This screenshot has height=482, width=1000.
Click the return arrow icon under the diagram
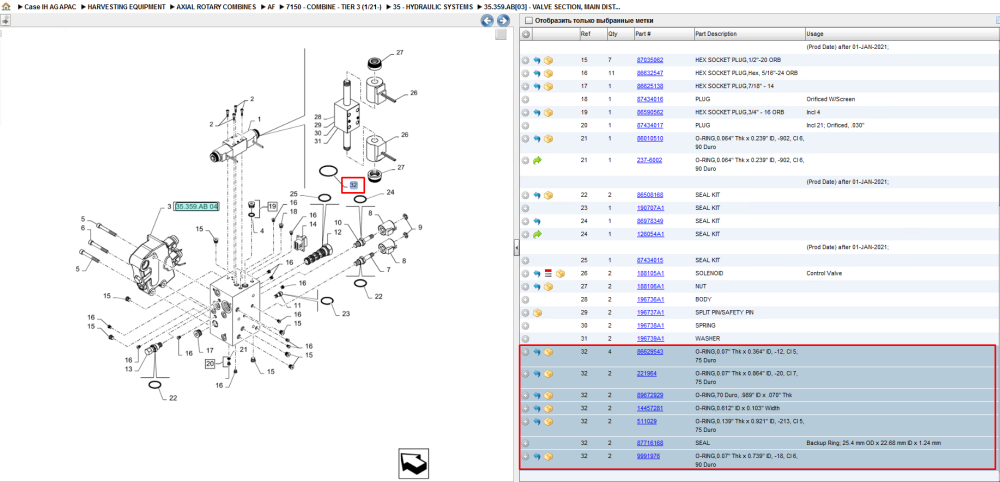(x=415, y=463)
